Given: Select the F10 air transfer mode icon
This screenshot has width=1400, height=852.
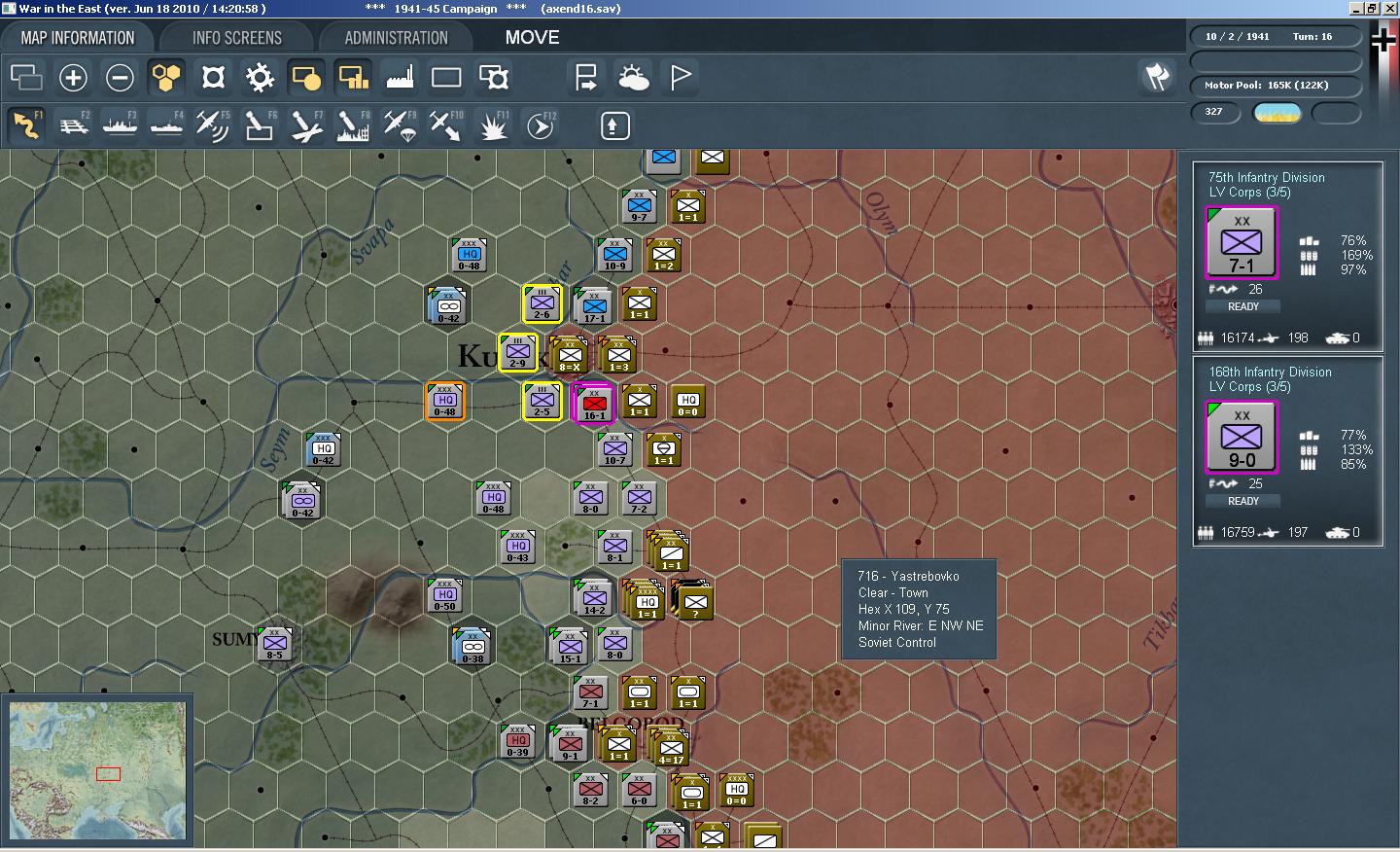Looking at the screenshot, I should [446, 125].
